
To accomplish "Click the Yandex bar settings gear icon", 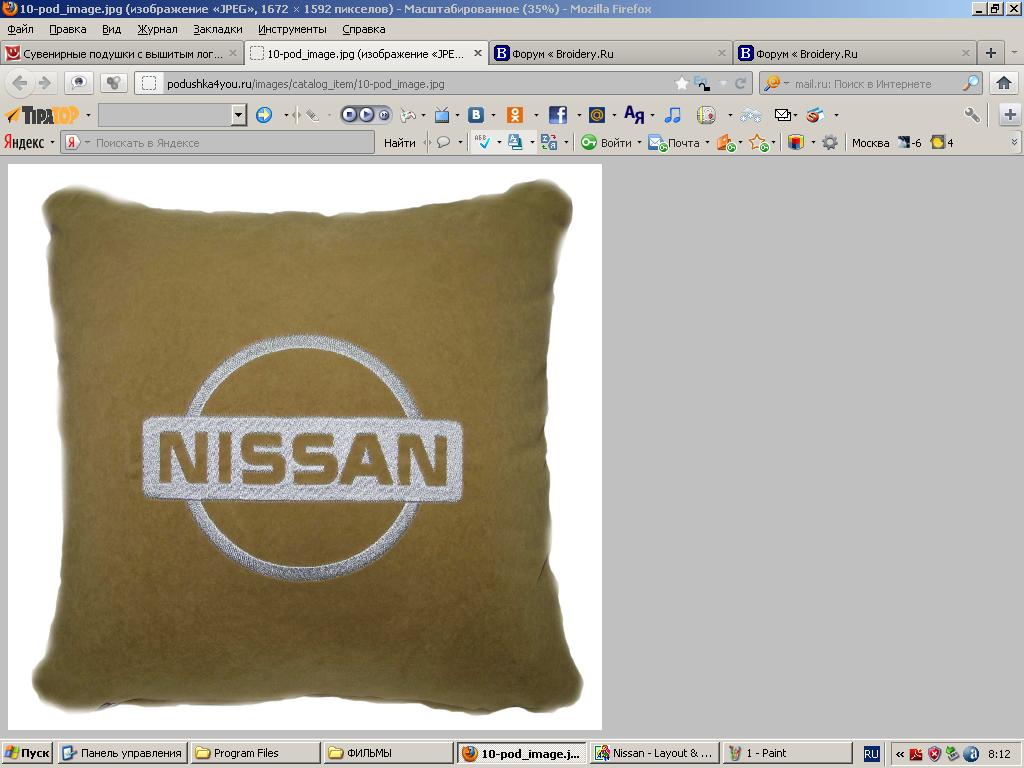I will 829,142.
